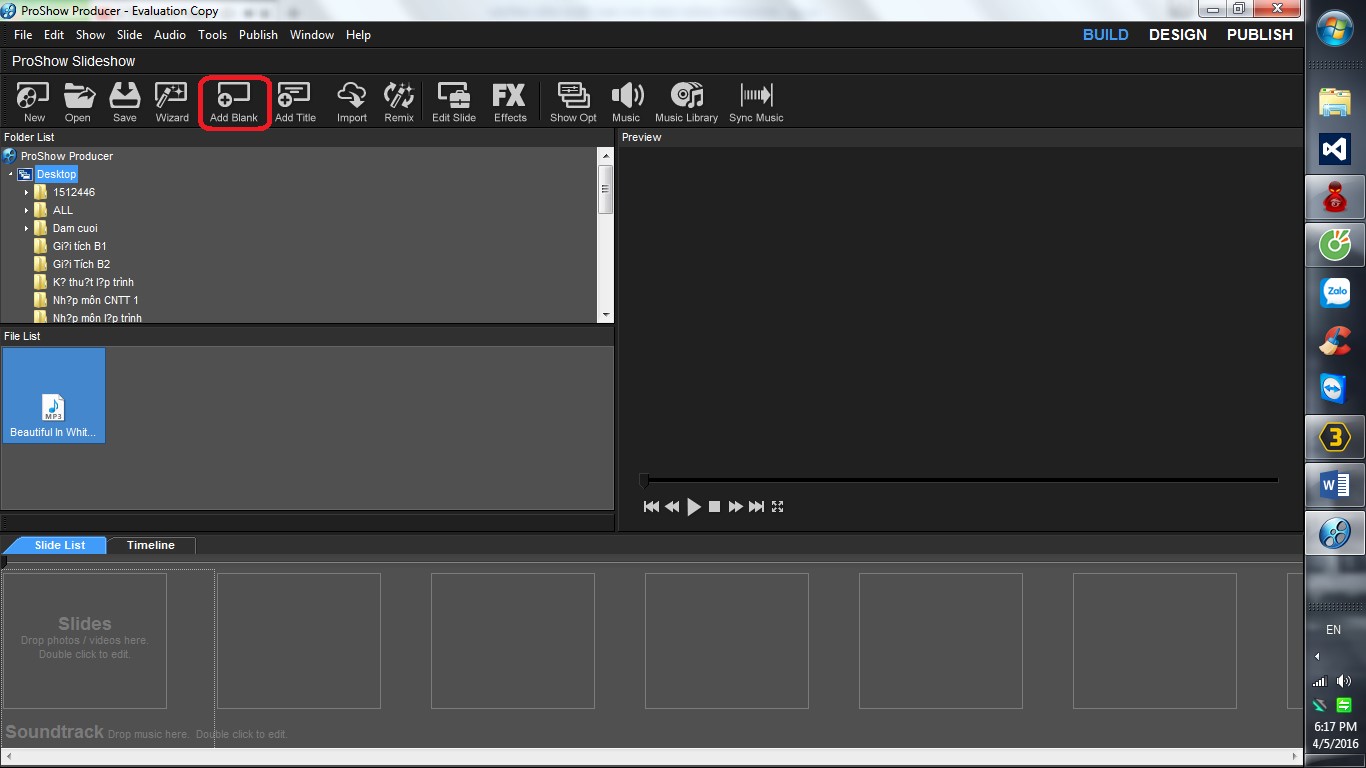The image size is (1366, 768).
Task: Click the first empty Slides placeholder
Action: click(x=85, y=640)
